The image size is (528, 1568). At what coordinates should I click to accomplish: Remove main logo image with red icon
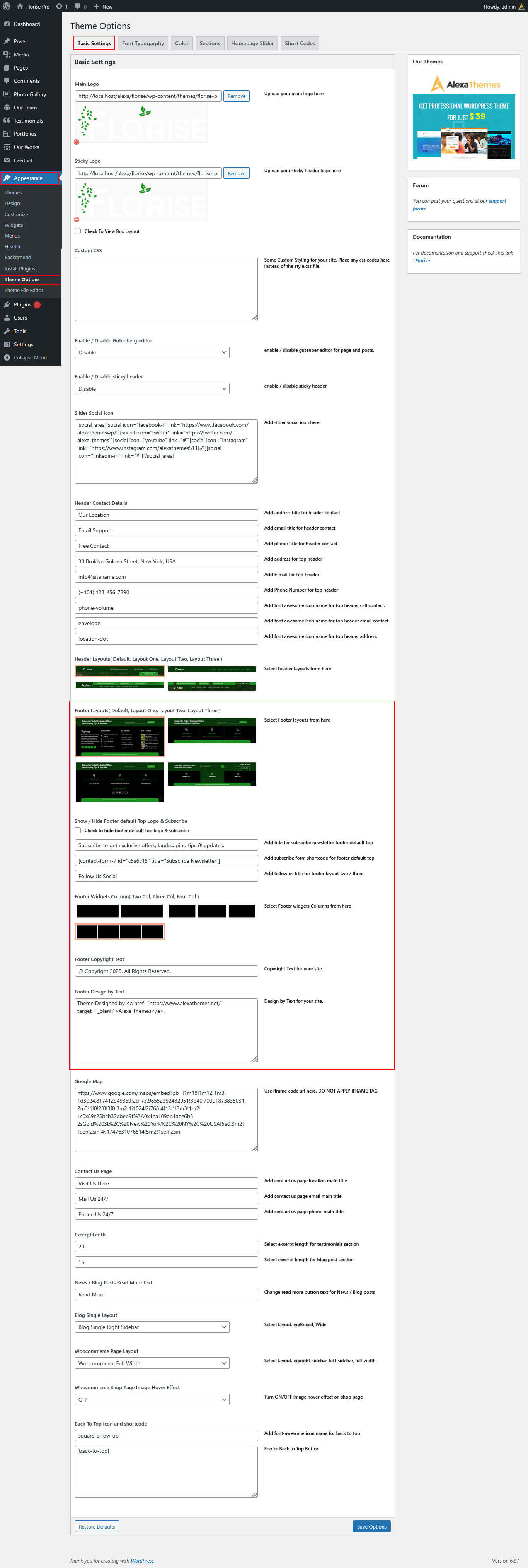77,142
